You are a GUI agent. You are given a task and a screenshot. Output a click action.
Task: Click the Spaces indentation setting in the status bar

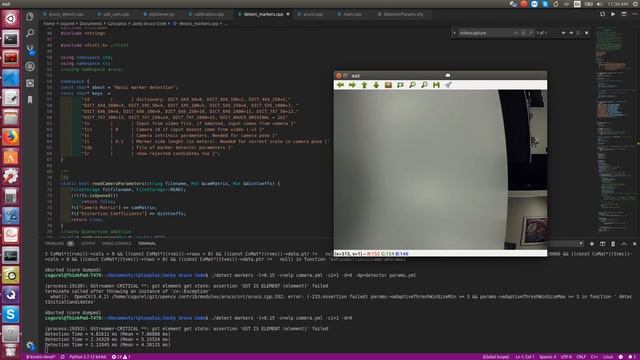[x=547, y=357]
